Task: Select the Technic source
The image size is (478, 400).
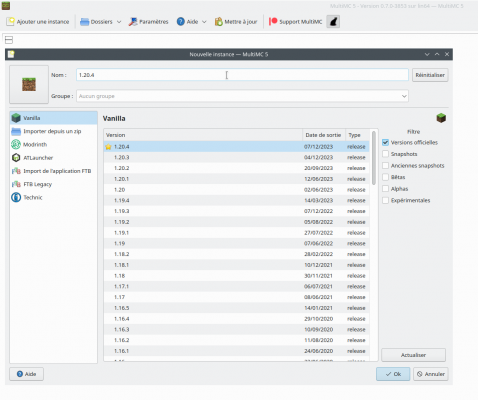Action: (x=53, y=197)
